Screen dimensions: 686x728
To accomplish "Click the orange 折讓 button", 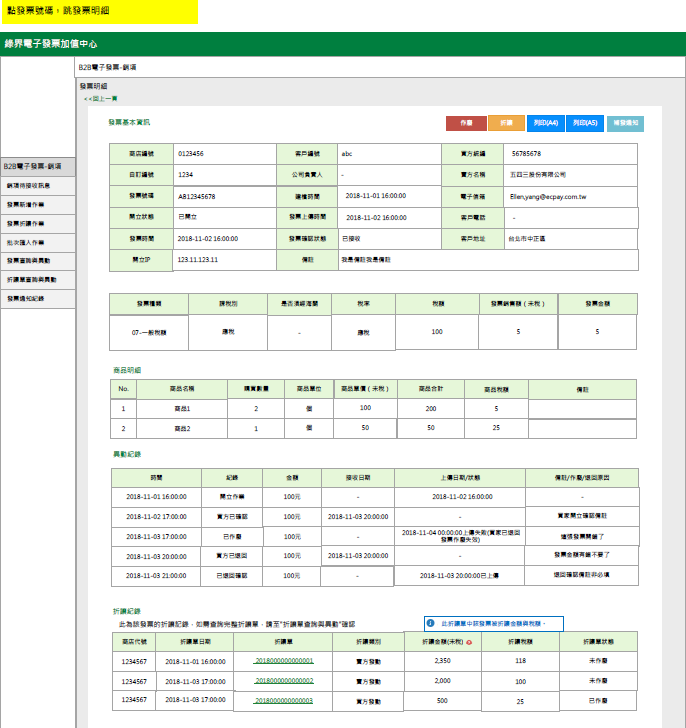I will [506, 123].
